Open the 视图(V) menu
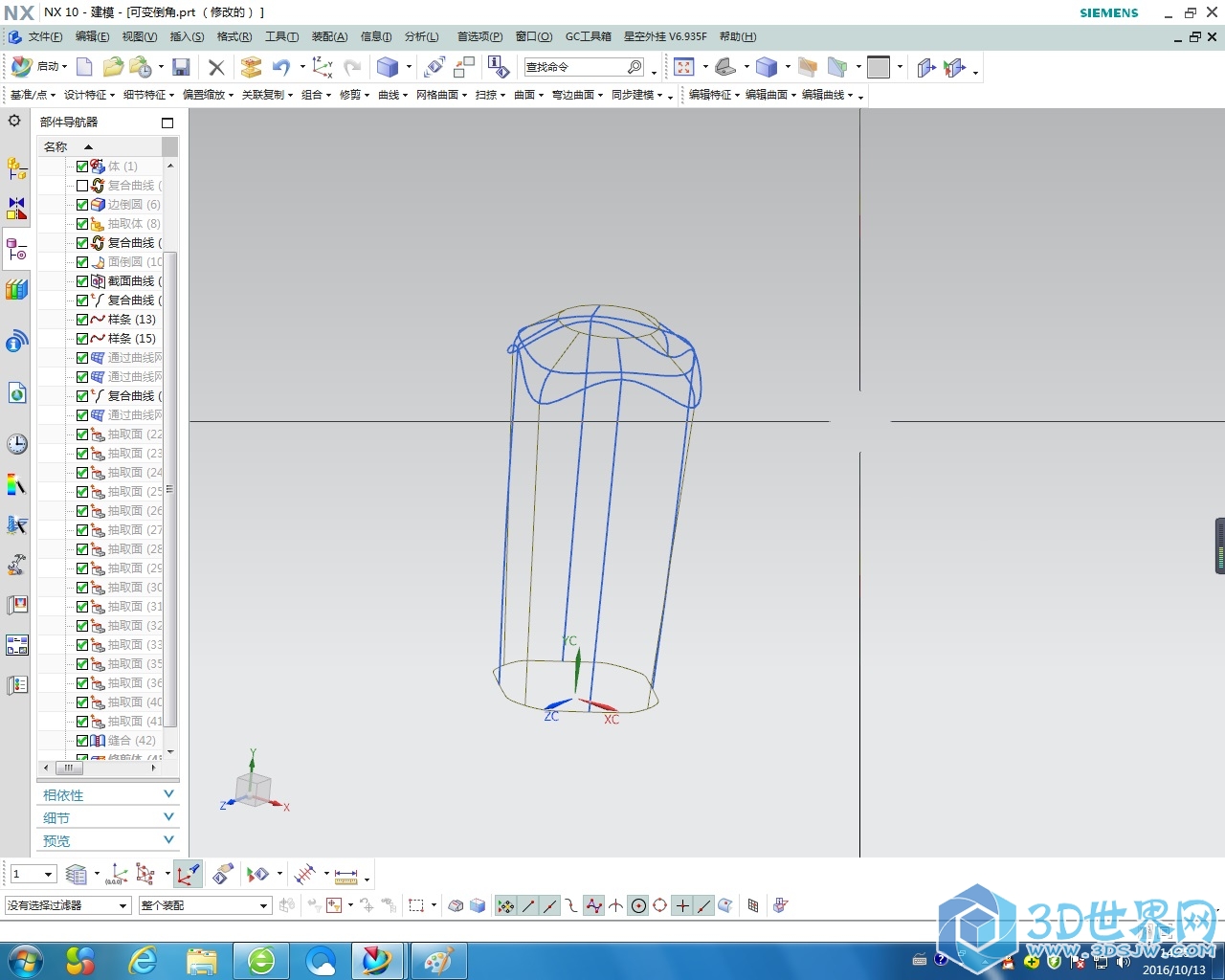1225x980 pixels. [x=139, y=36]
